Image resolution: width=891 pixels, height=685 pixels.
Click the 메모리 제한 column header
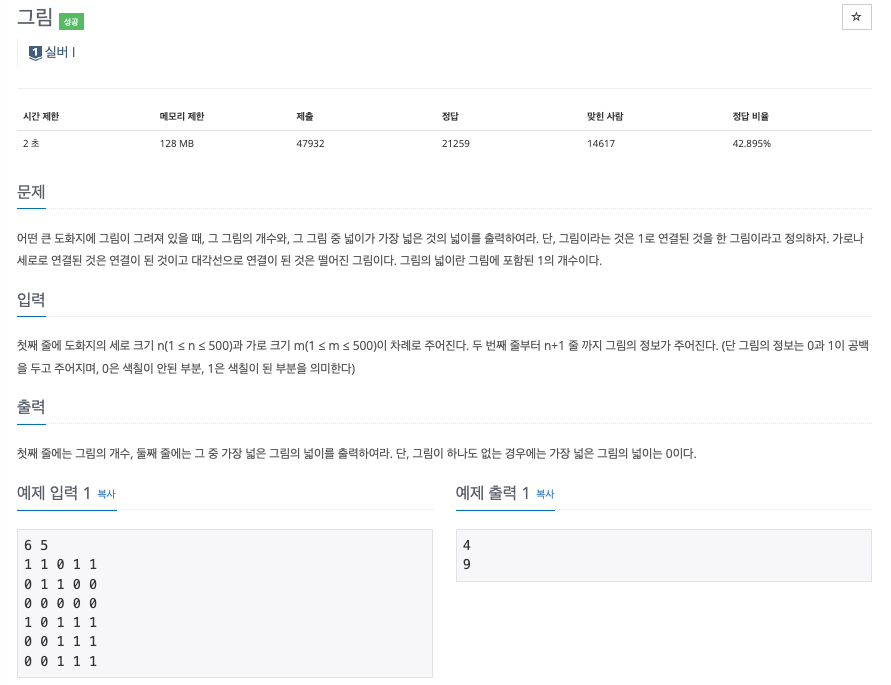click(x=182, y=116)
